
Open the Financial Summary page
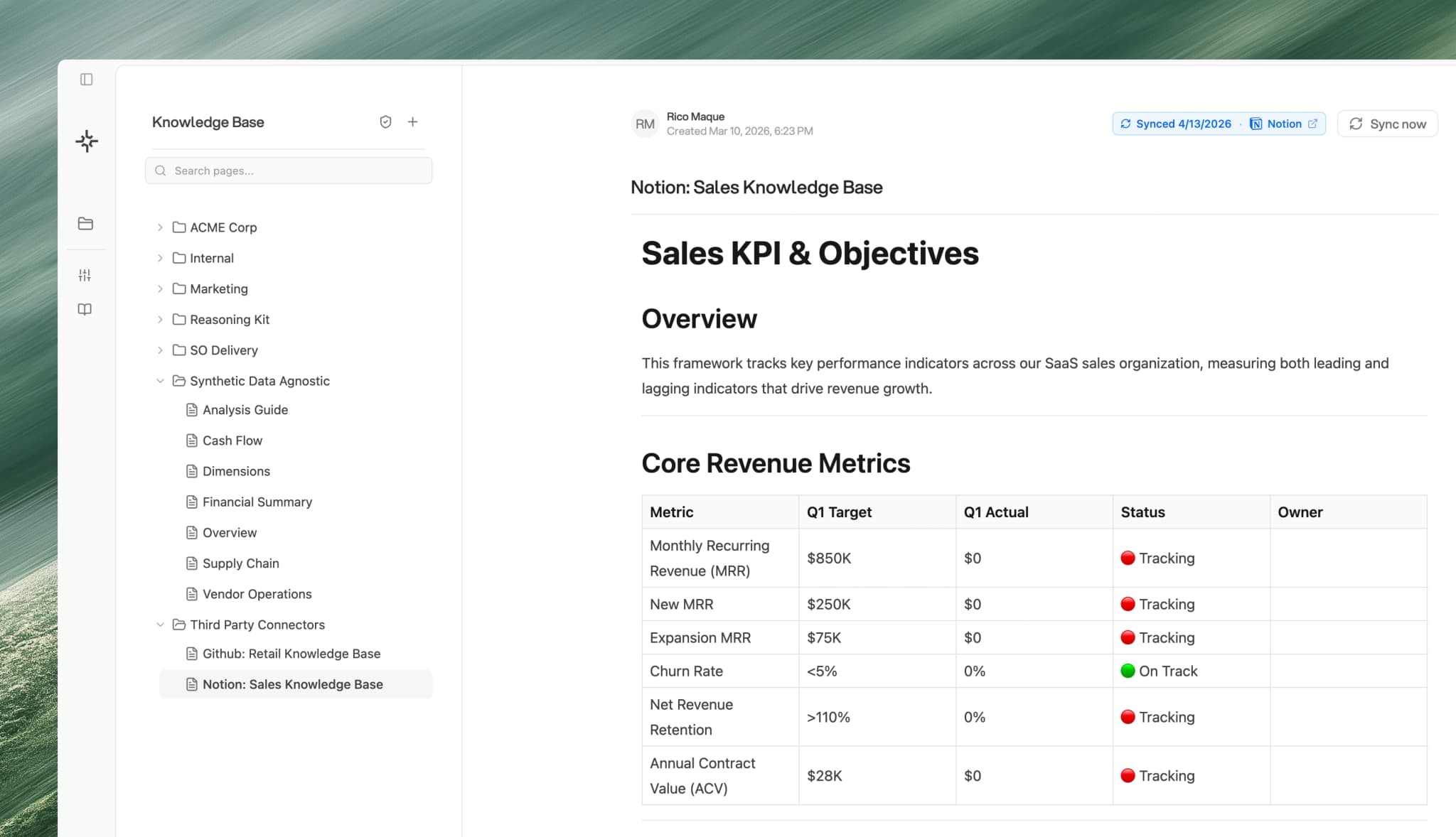[x=257, y=502]
